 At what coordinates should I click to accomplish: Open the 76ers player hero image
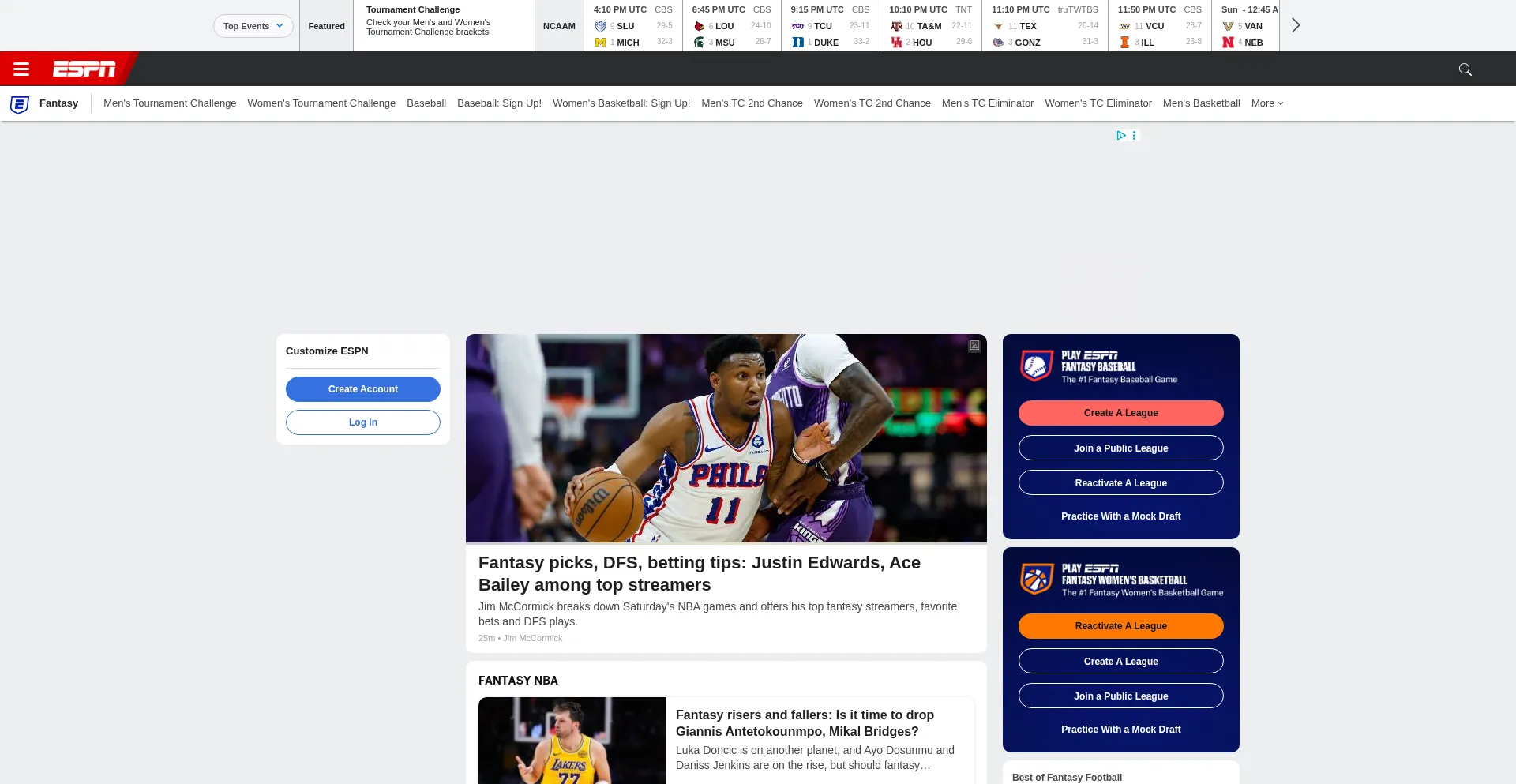point(726,438)
